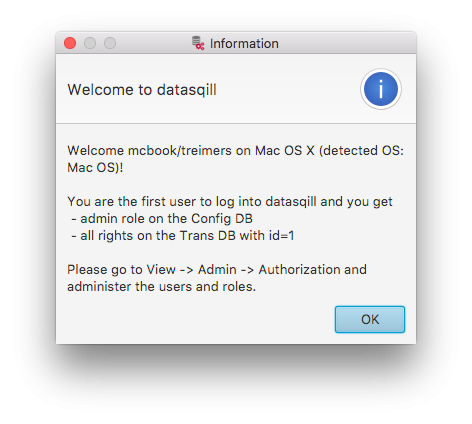
Task: Click the Mac OS)! text line
Action: (95, 167)
